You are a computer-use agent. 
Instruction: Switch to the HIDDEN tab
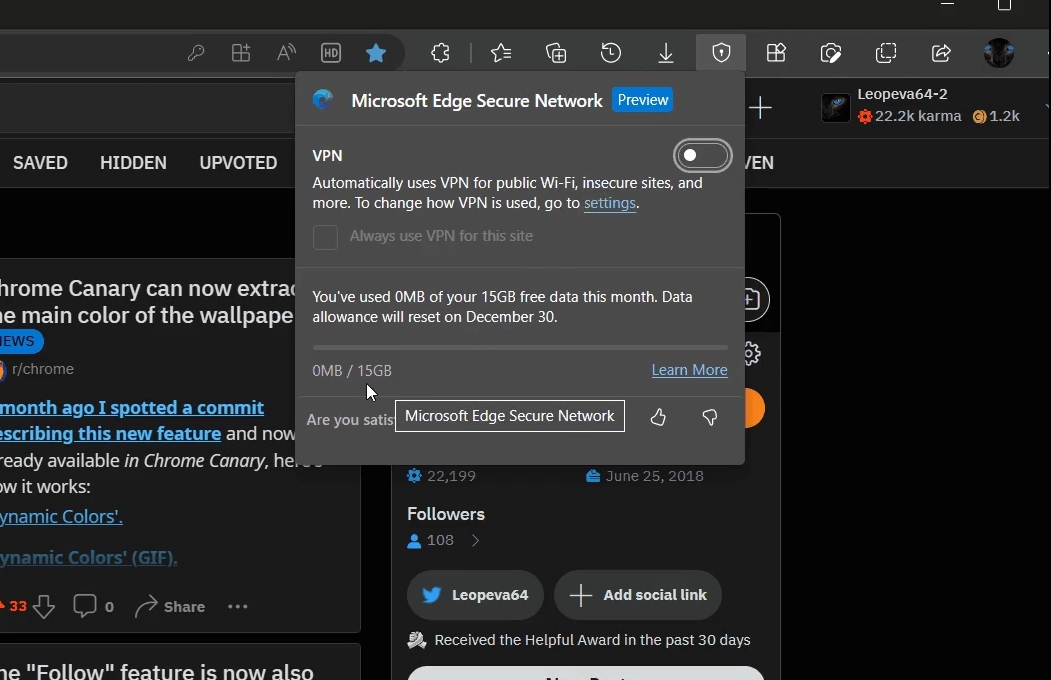click(133, 163)
